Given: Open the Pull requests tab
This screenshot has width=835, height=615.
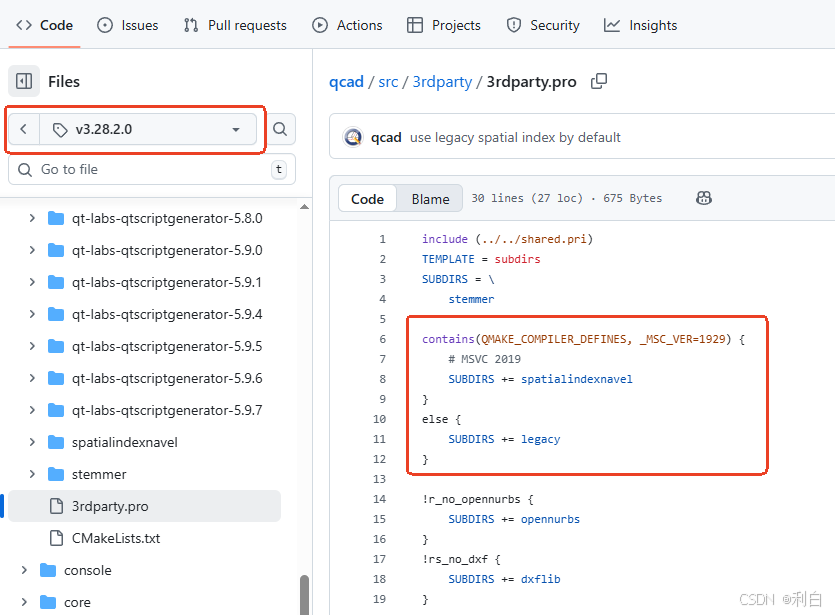Looking at the screenshot, I should (235, 25).
